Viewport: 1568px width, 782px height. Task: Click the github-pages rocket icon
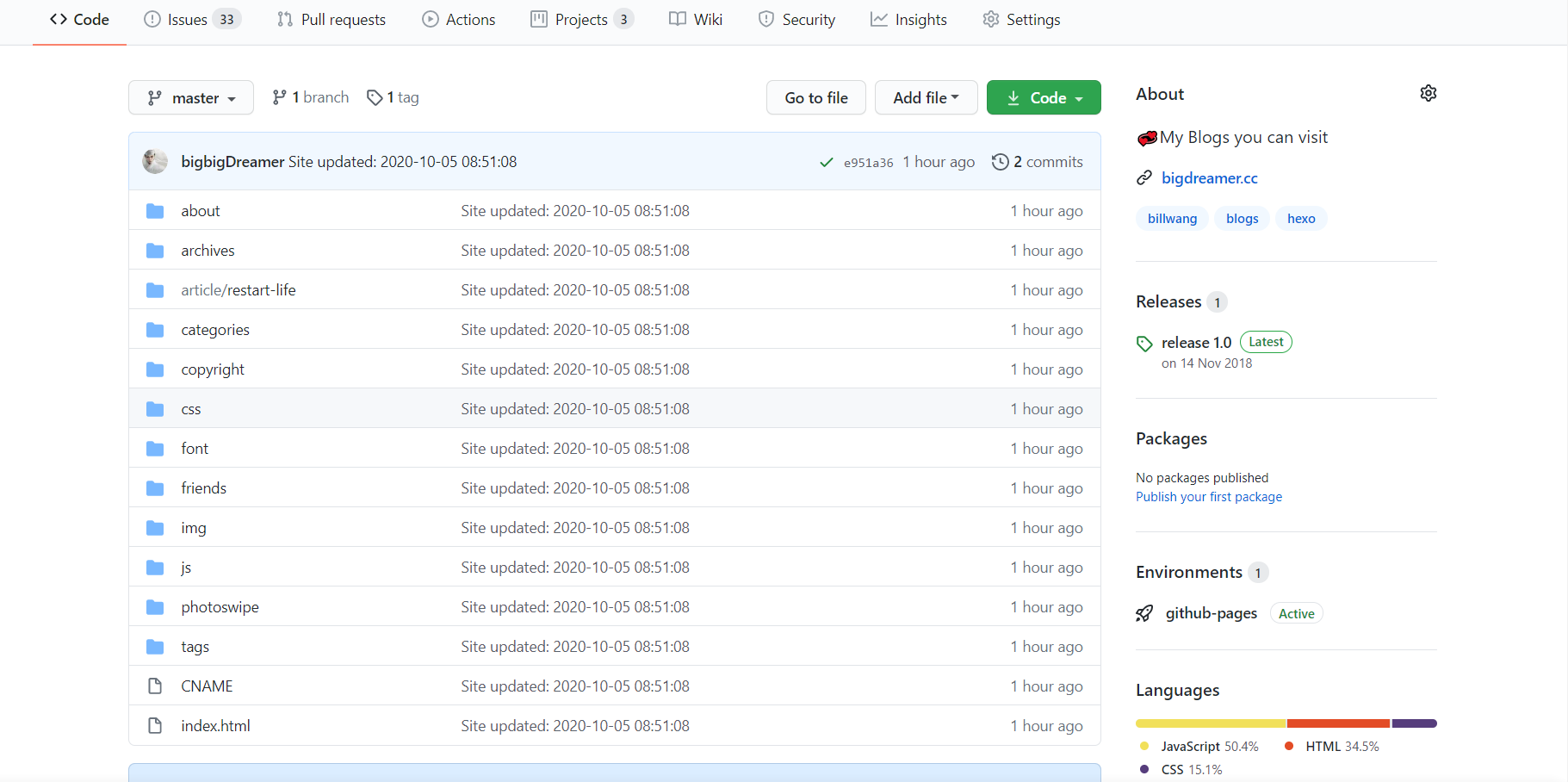1144,613
